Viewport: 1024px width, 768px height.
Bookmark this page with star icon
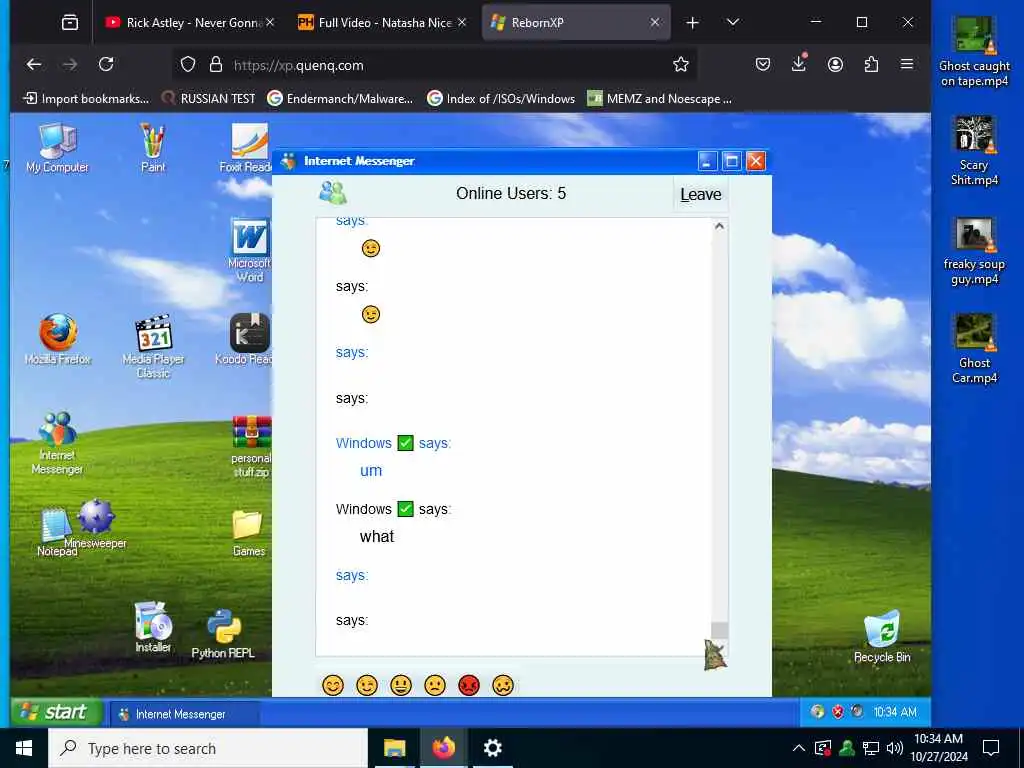(680, 64)
